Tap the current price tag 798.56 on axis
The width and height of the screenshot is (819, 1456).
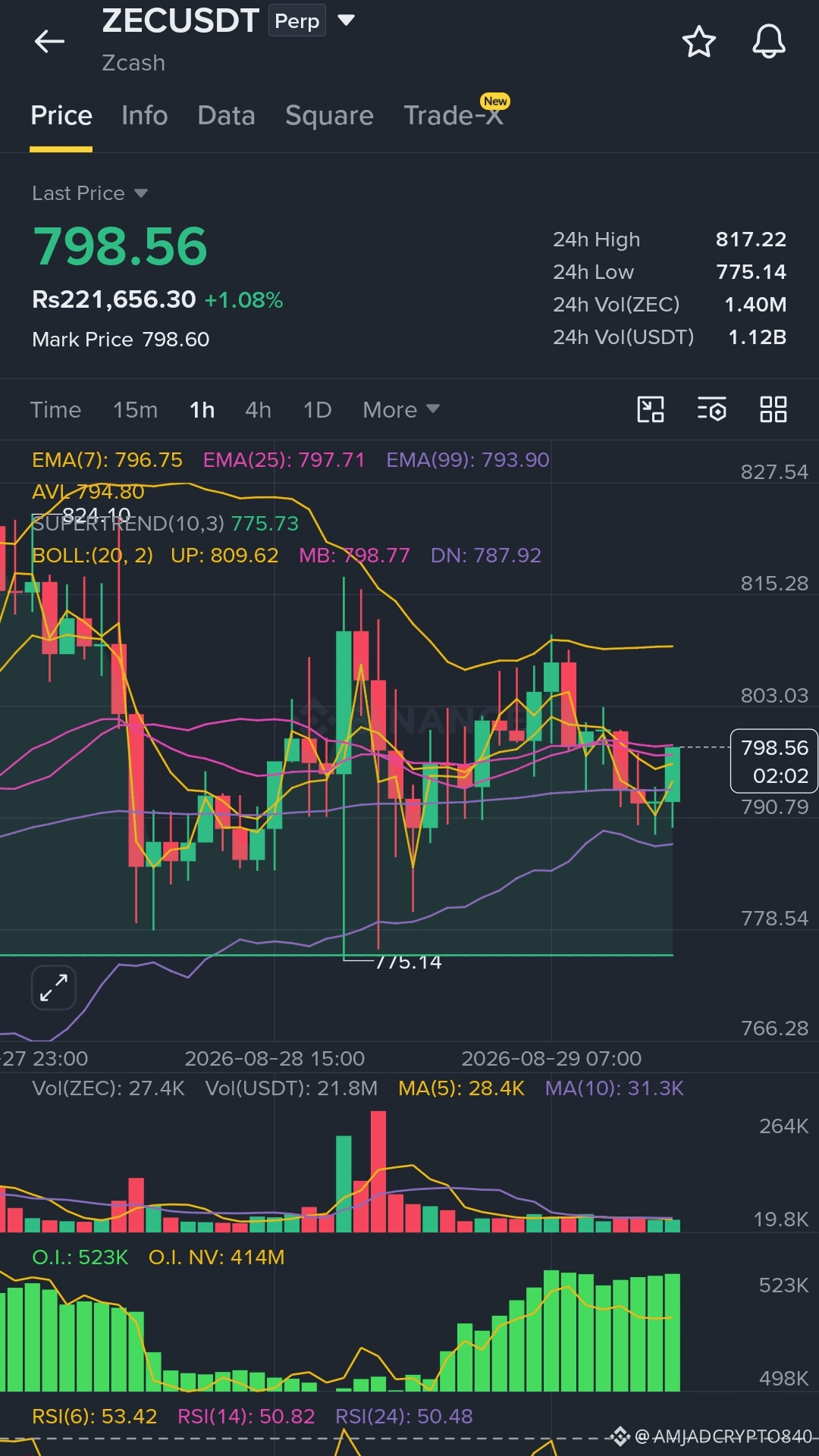(x=773, y=761)
